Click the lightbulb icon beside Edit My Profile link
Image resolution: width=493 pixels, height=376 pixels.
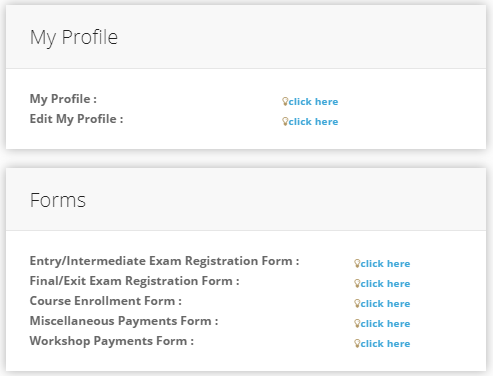tap(285, 121)
